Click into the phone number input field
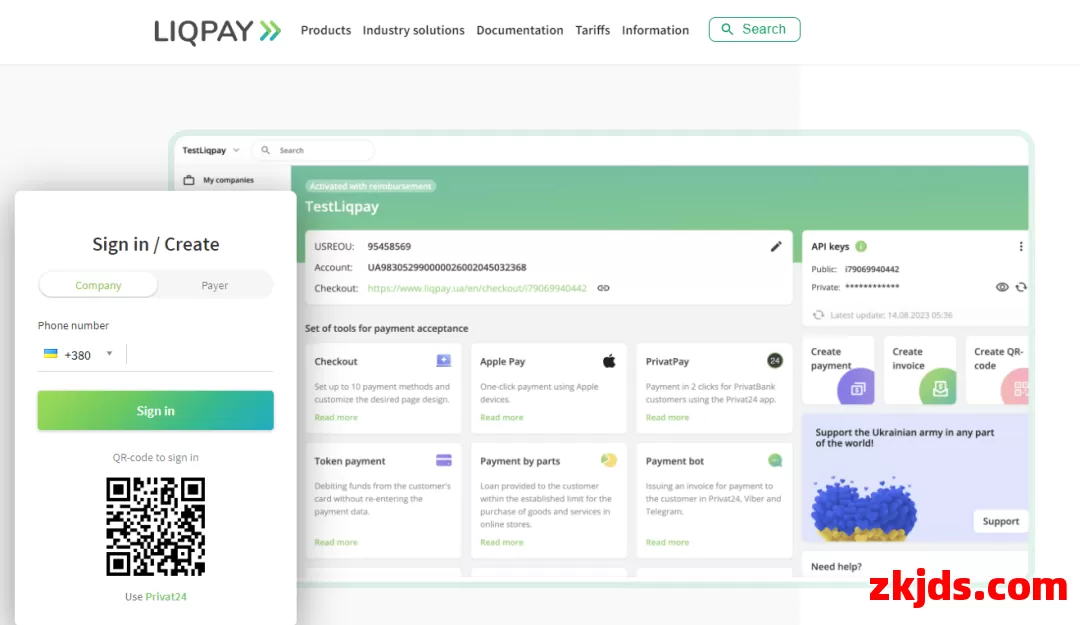Viewport: 1080px width, 625px height. pyautogui.click(x=200, y=355)
